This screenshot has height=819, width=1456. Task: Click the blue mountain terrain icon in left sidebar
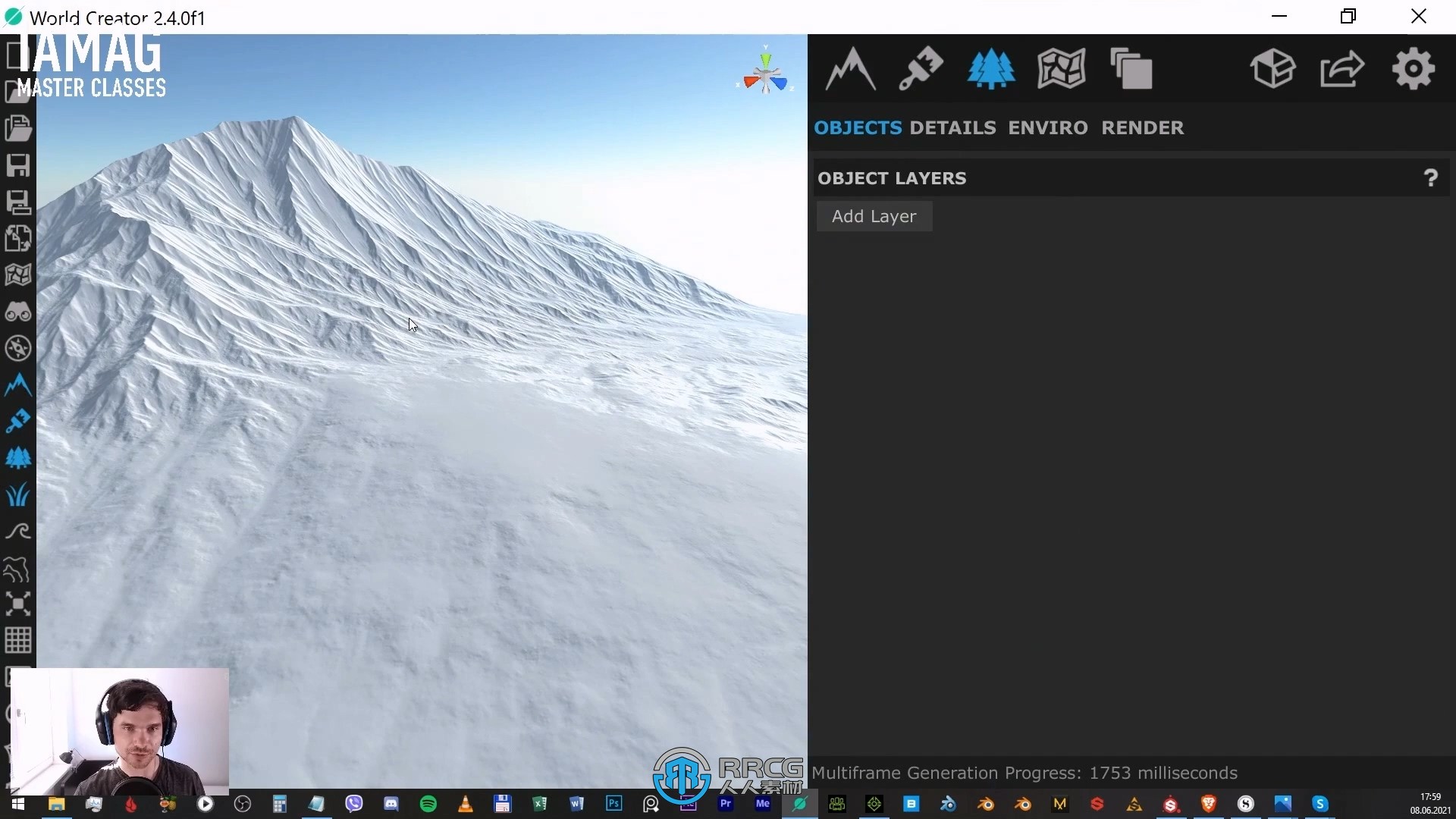[18, 385]
